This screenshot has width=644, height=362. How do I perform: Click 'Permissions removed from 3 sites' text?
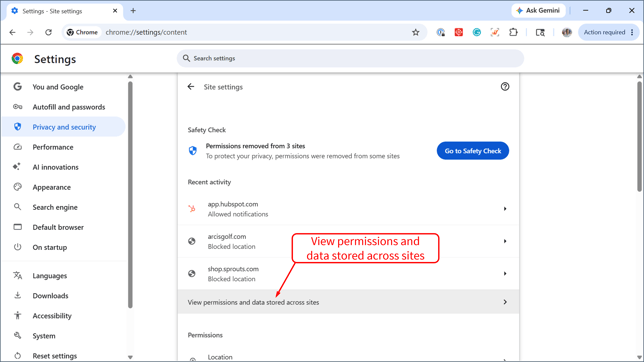pos(255,146)
